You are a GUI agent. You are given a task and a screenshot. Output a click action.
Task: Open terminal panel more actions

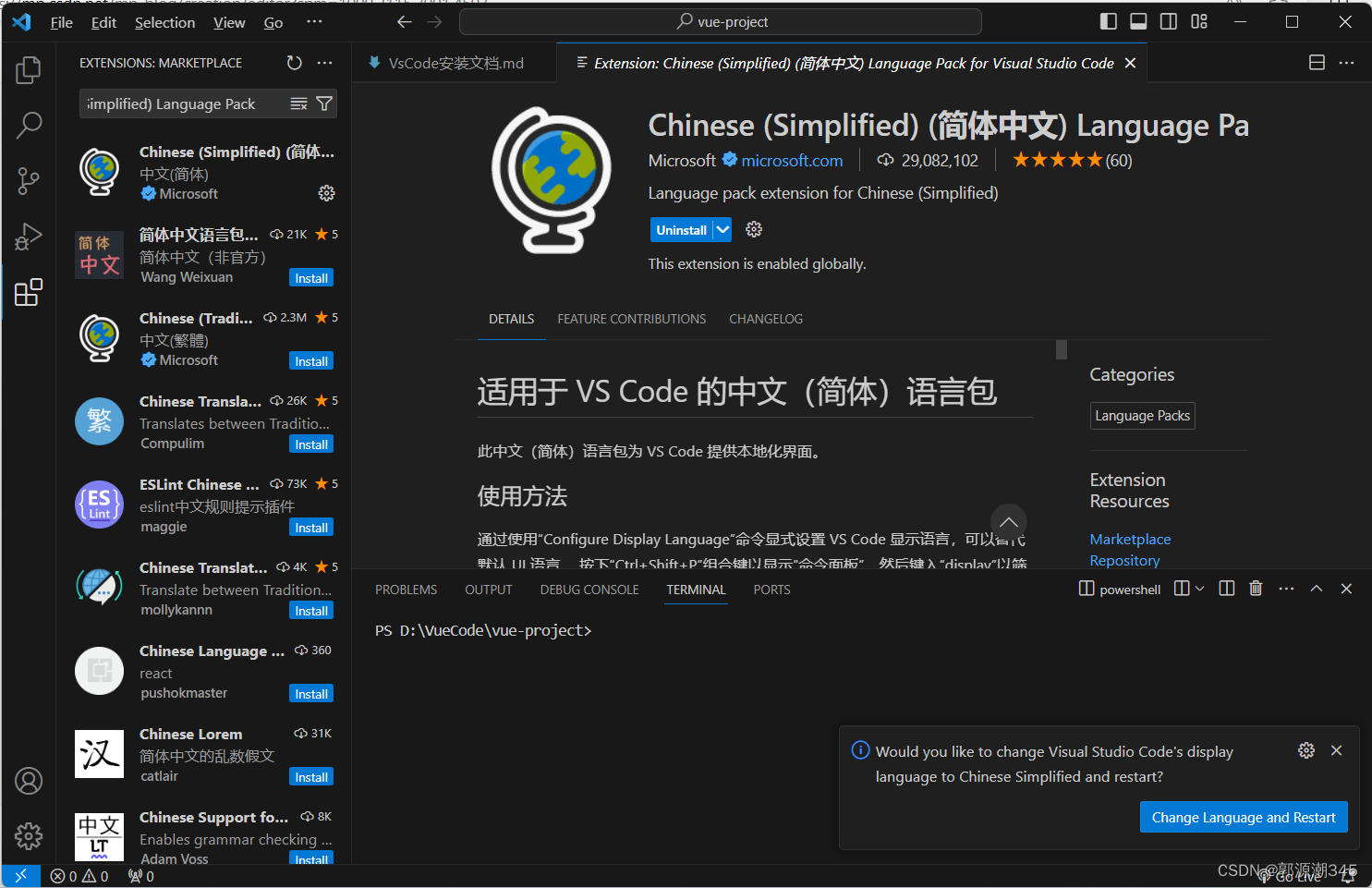pos(1286,589)
